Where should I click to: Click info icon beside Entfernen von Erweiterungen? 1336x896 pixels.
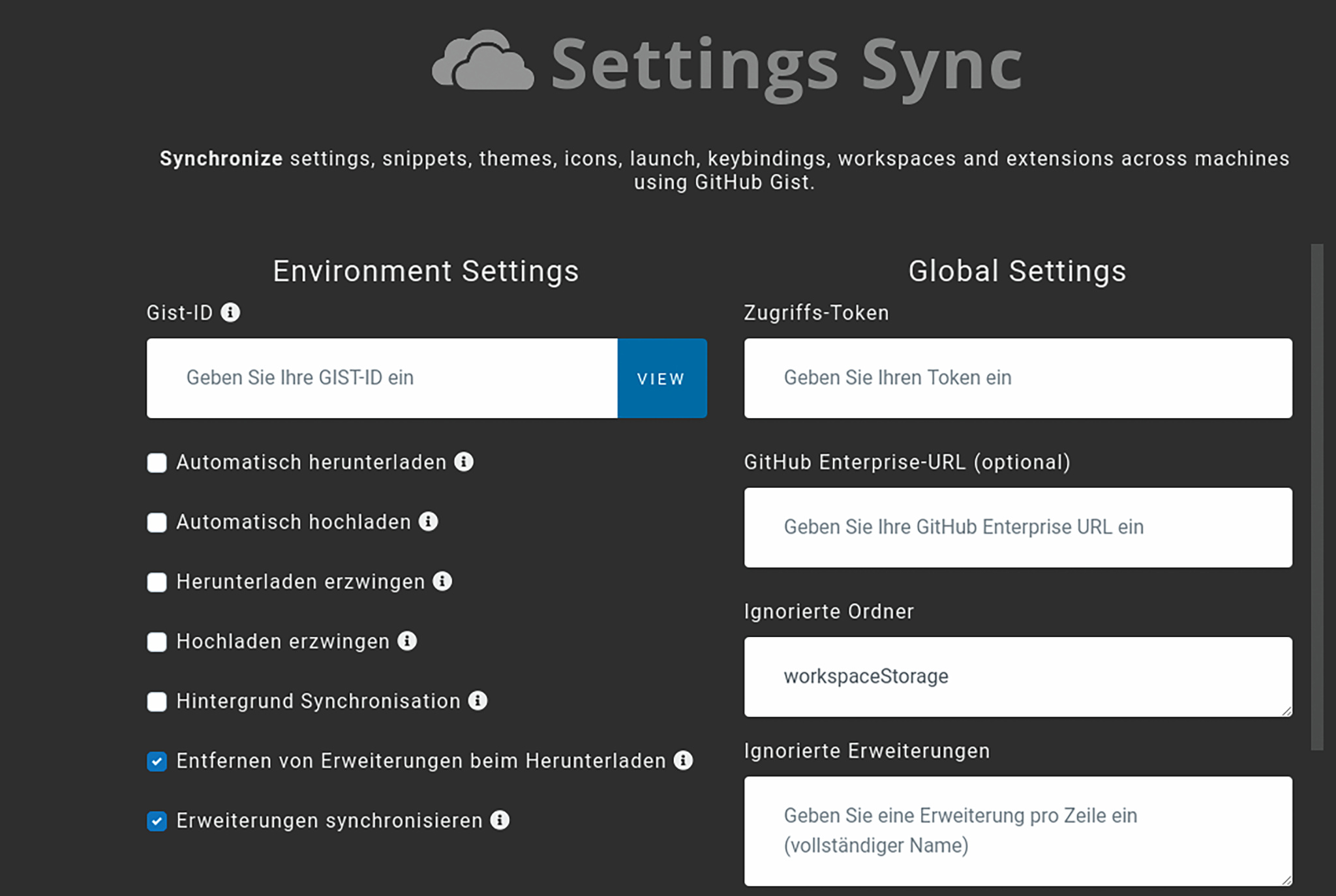coord(683,760)
